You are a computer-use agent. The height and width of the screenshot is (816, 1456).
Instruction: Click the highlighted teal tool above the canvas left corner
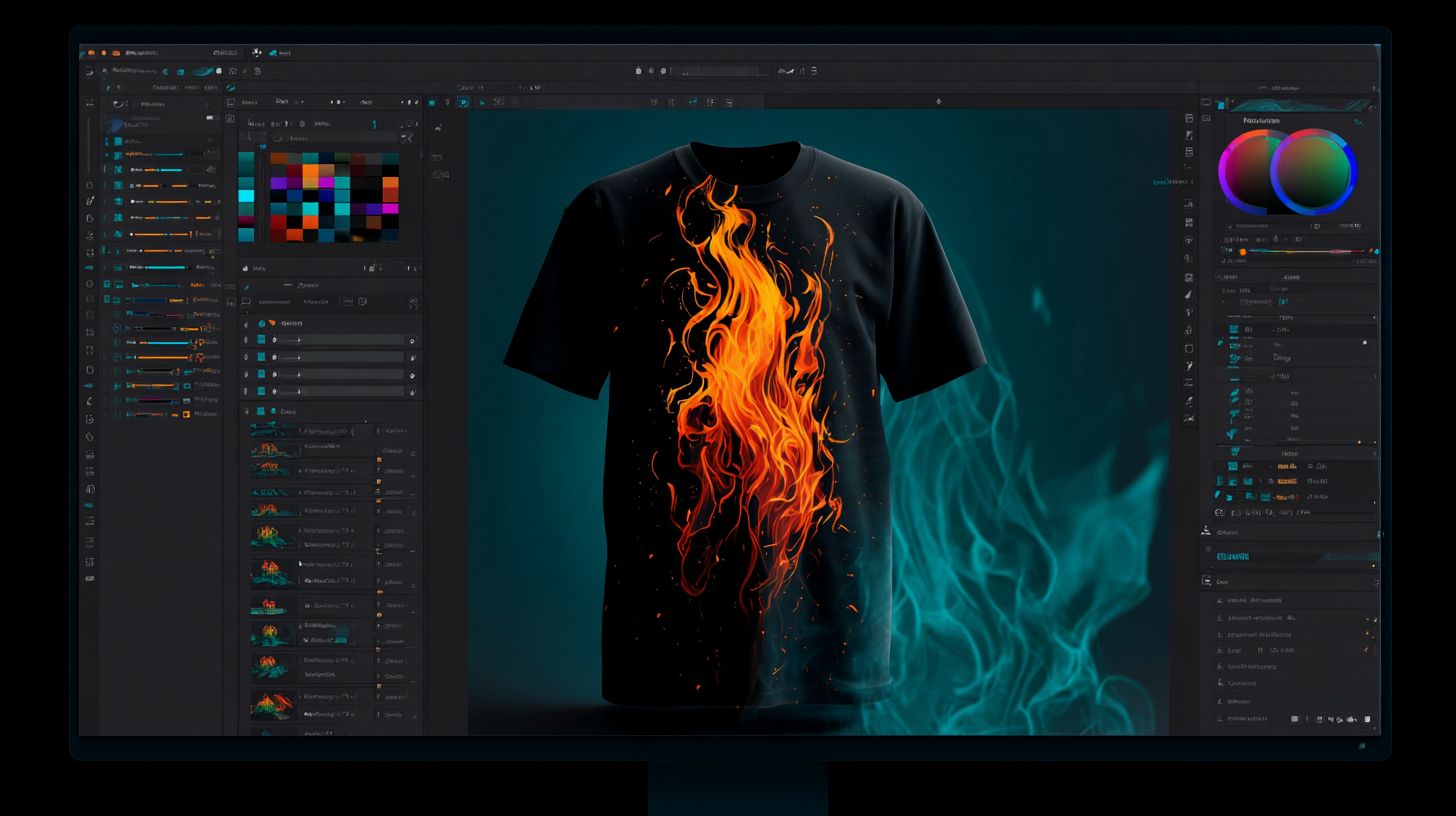[x=464, y=102]
